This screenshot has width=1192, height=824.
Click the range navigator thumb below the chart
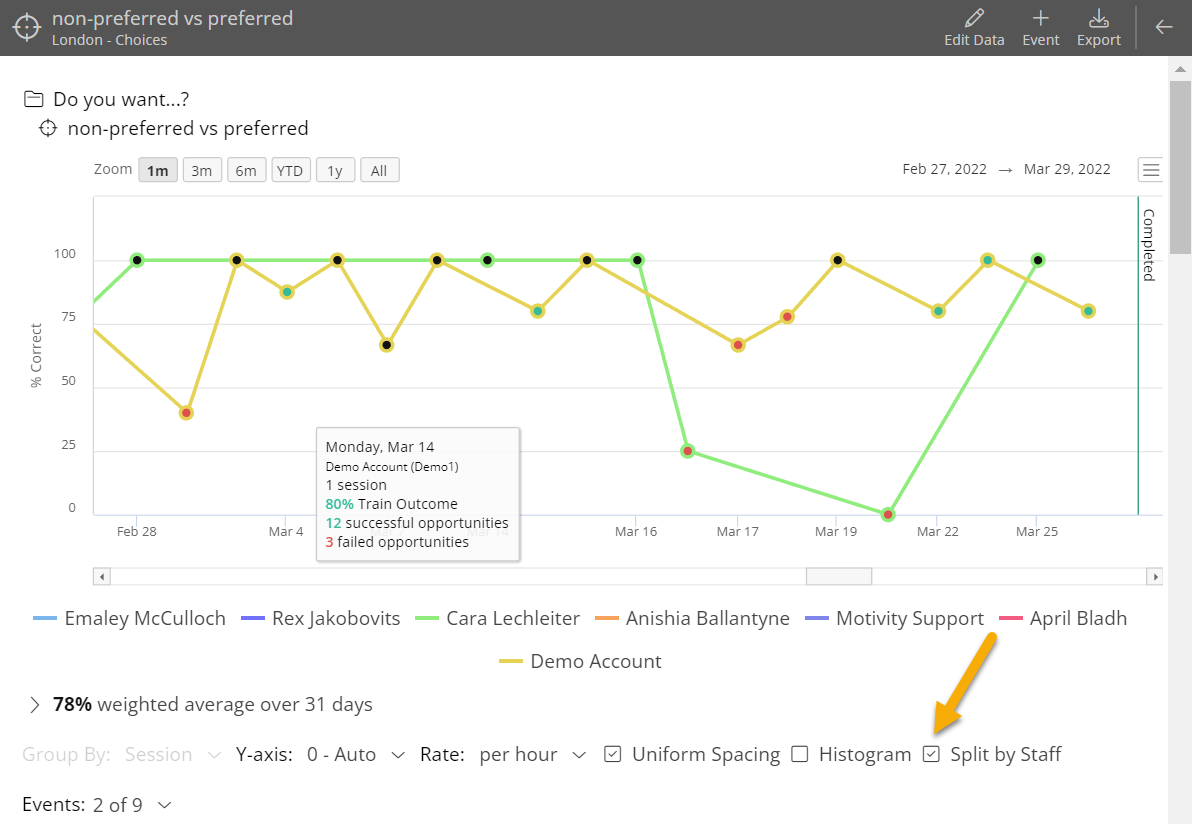(838, 575)
